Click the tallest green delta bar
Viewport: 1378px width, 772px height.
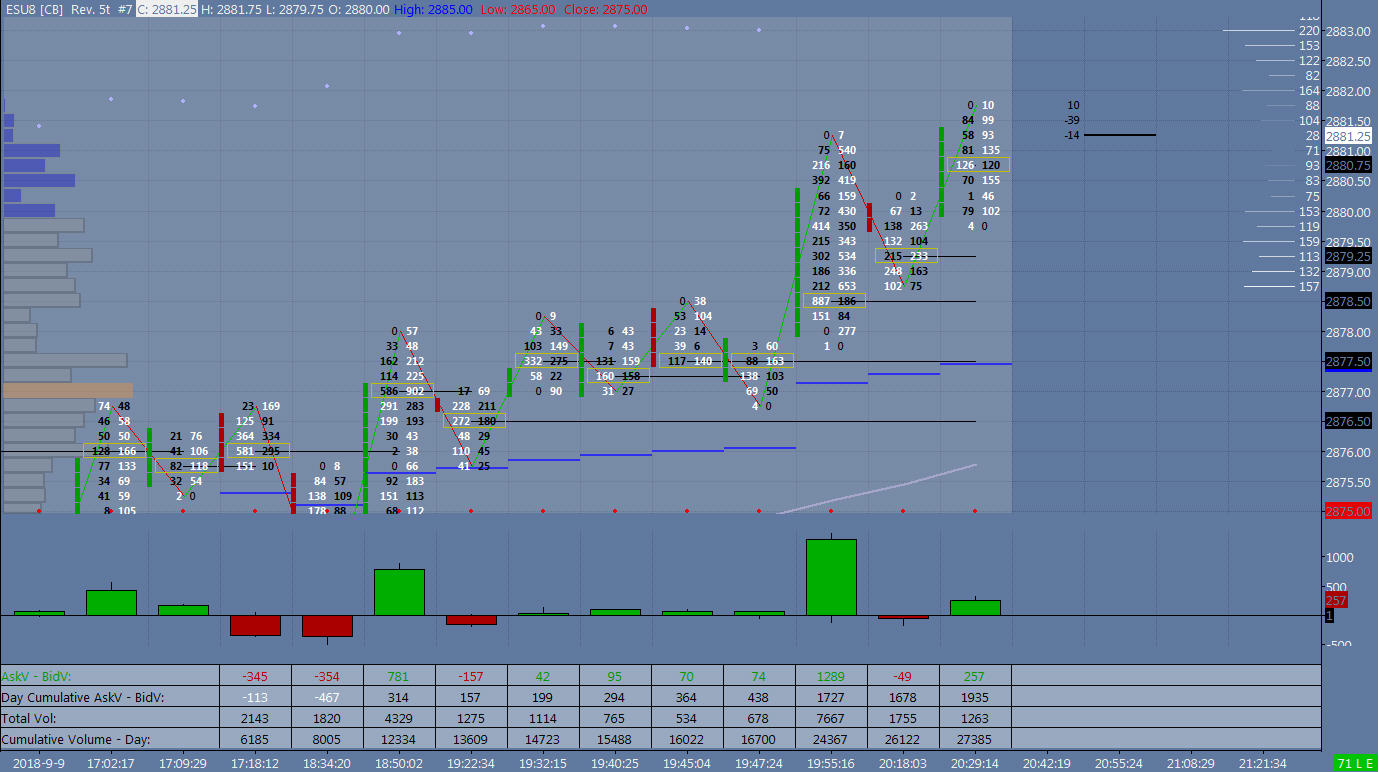tap(831, 577)
